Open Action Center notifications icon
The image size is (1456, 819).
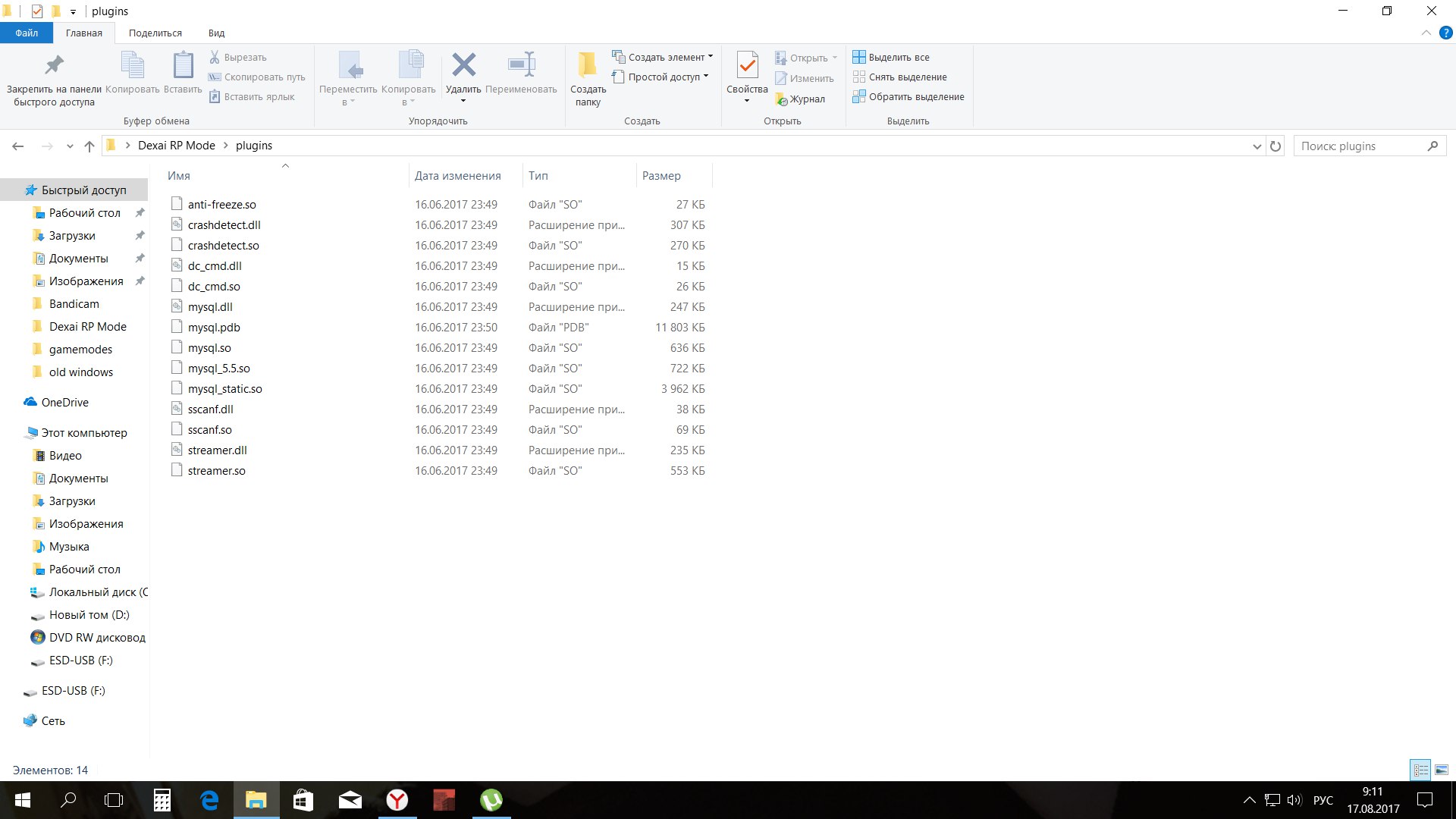pos(1426,800)
